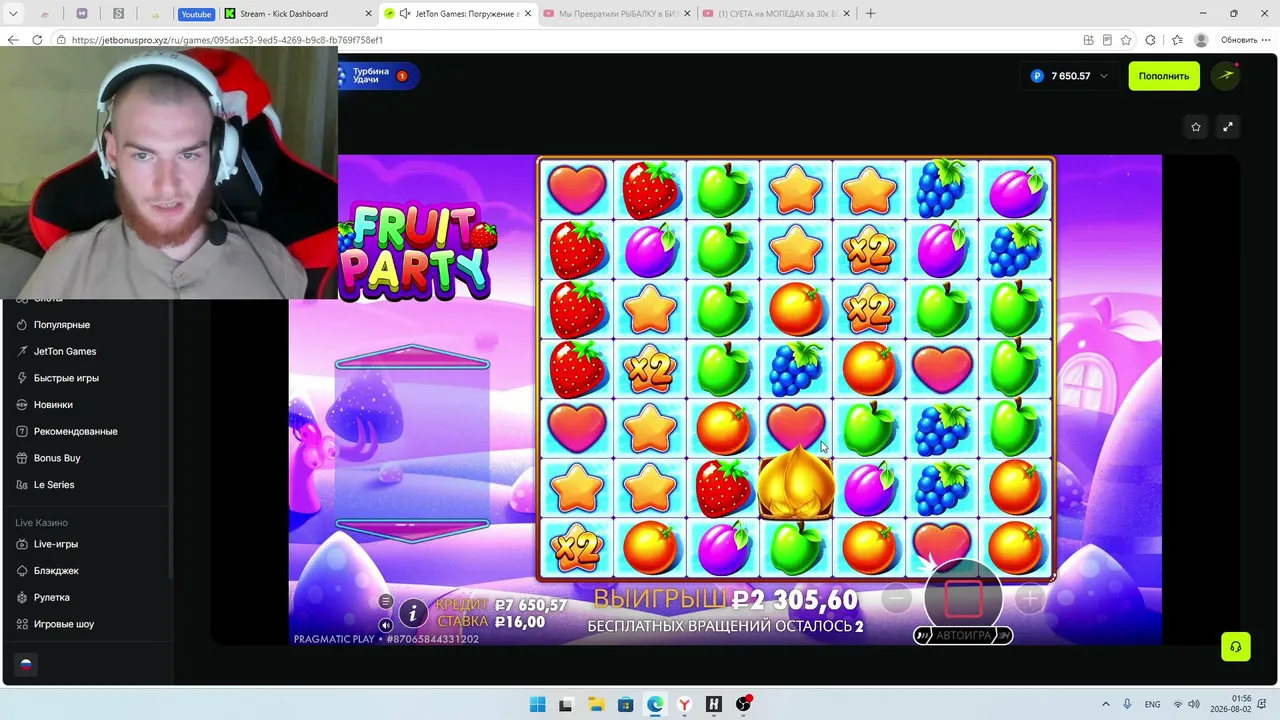Screen dimensions: 1280x720
Task: Open Новинки in the sidebar
Action: click(53, 405)
